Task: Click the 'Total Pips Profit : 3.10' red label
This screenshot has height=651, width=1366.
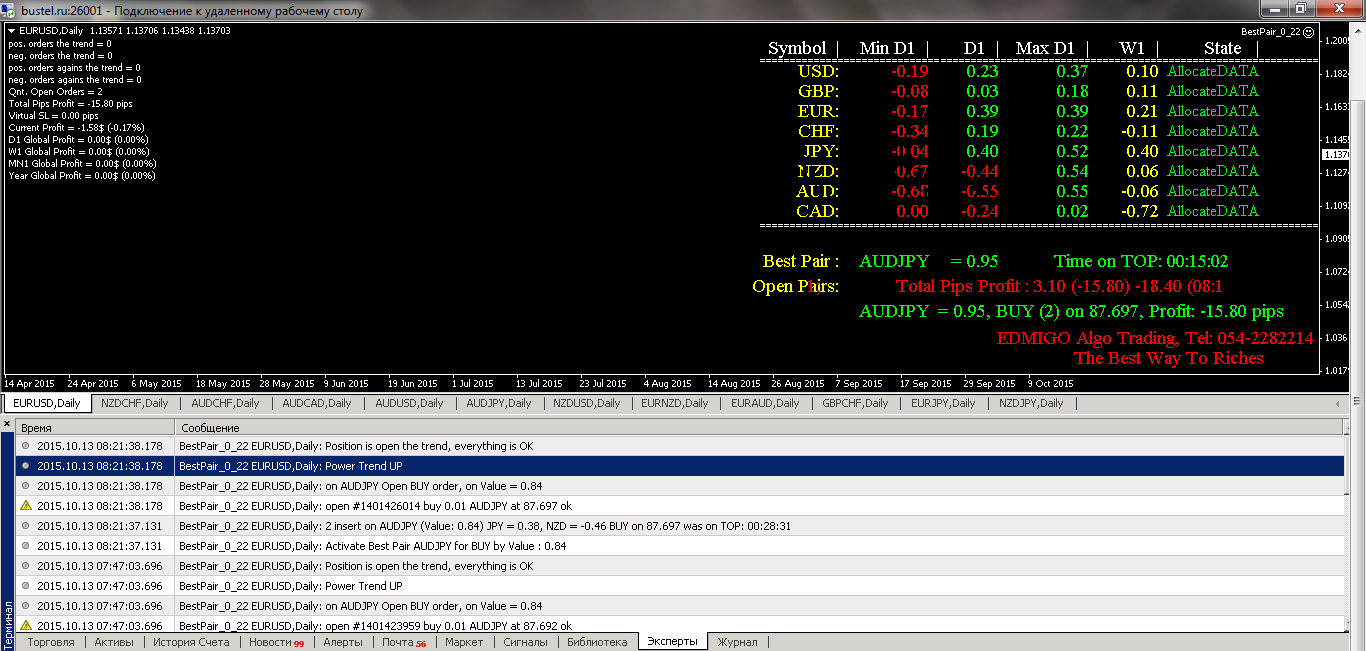Action: [1059, 286]
